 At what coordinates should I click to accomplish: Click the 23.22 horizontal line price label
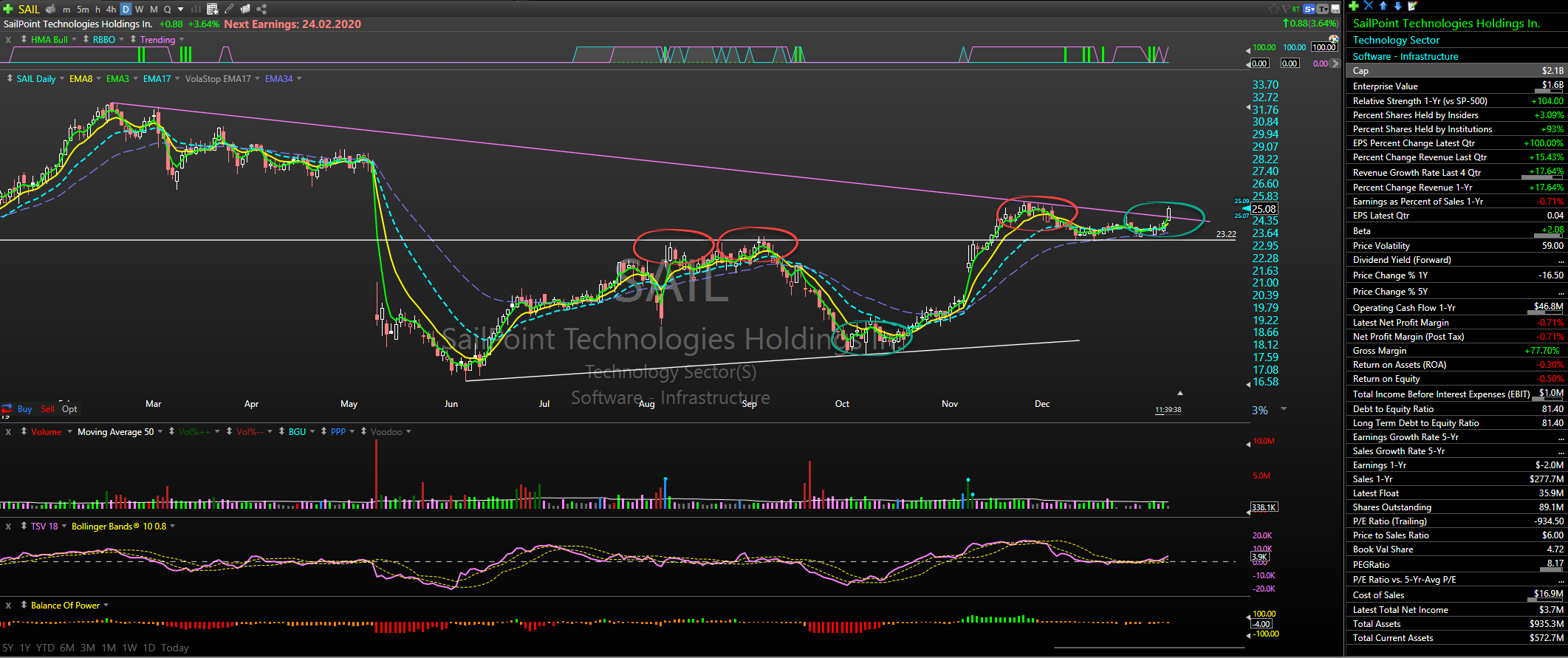pyautogui.click(x=1226, y=234)
